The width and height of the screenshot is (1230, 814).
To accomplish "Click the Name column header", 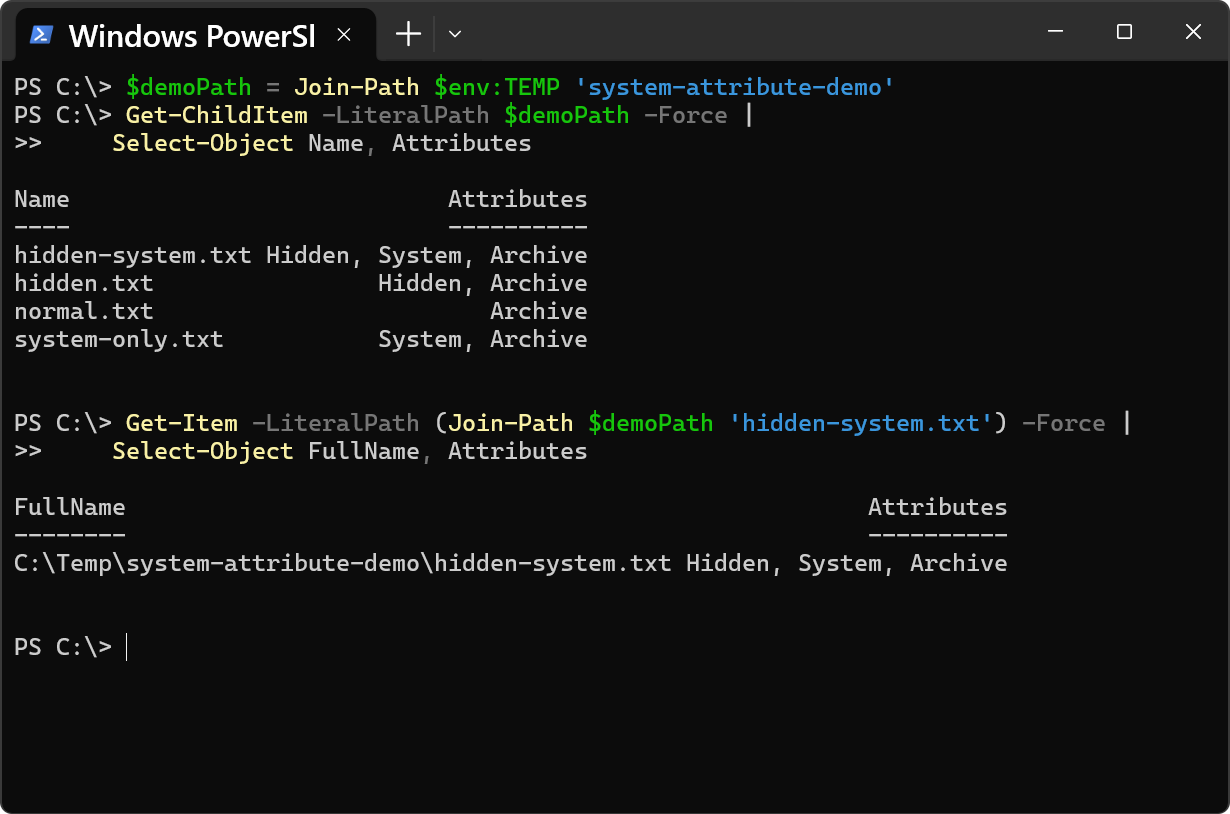I will (x=42, y=199).
